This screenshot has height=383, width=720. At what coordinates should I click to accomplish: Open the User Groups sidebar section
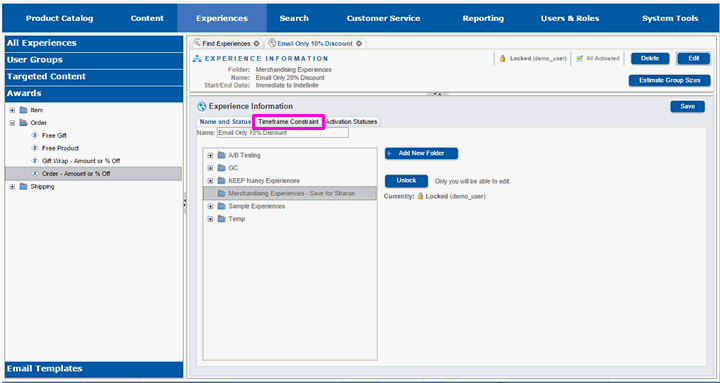point(94,60)
